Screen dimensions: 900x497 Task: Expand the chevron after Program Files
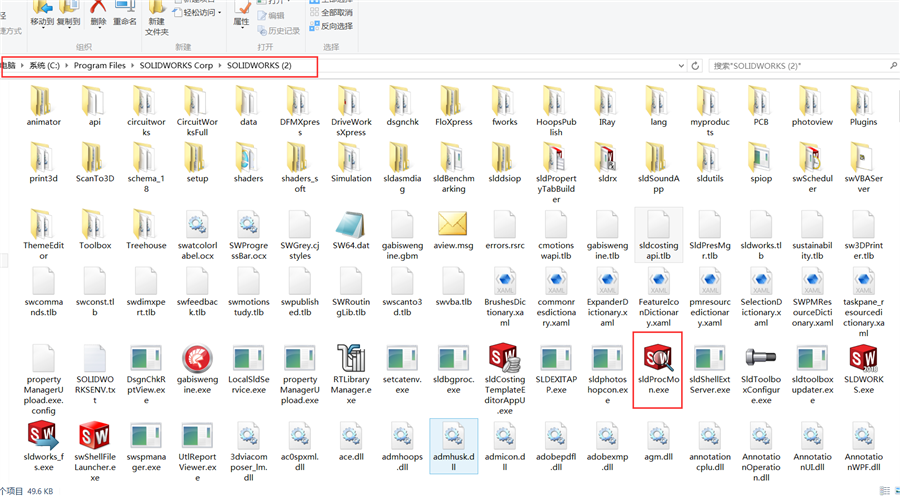[133, 65]
